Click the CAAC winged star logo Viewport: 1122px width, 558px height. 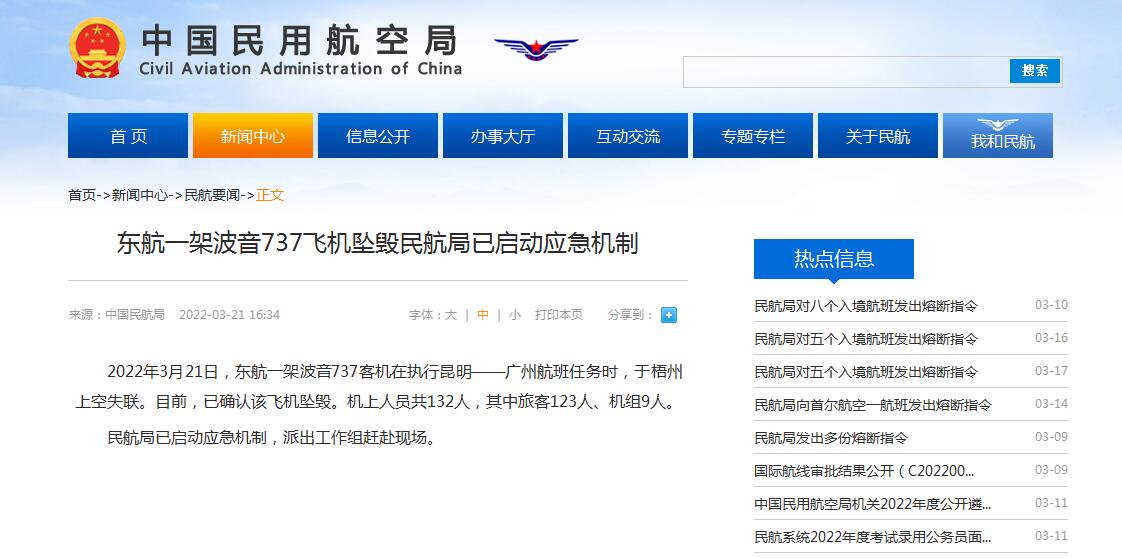[x=536, y=49]
